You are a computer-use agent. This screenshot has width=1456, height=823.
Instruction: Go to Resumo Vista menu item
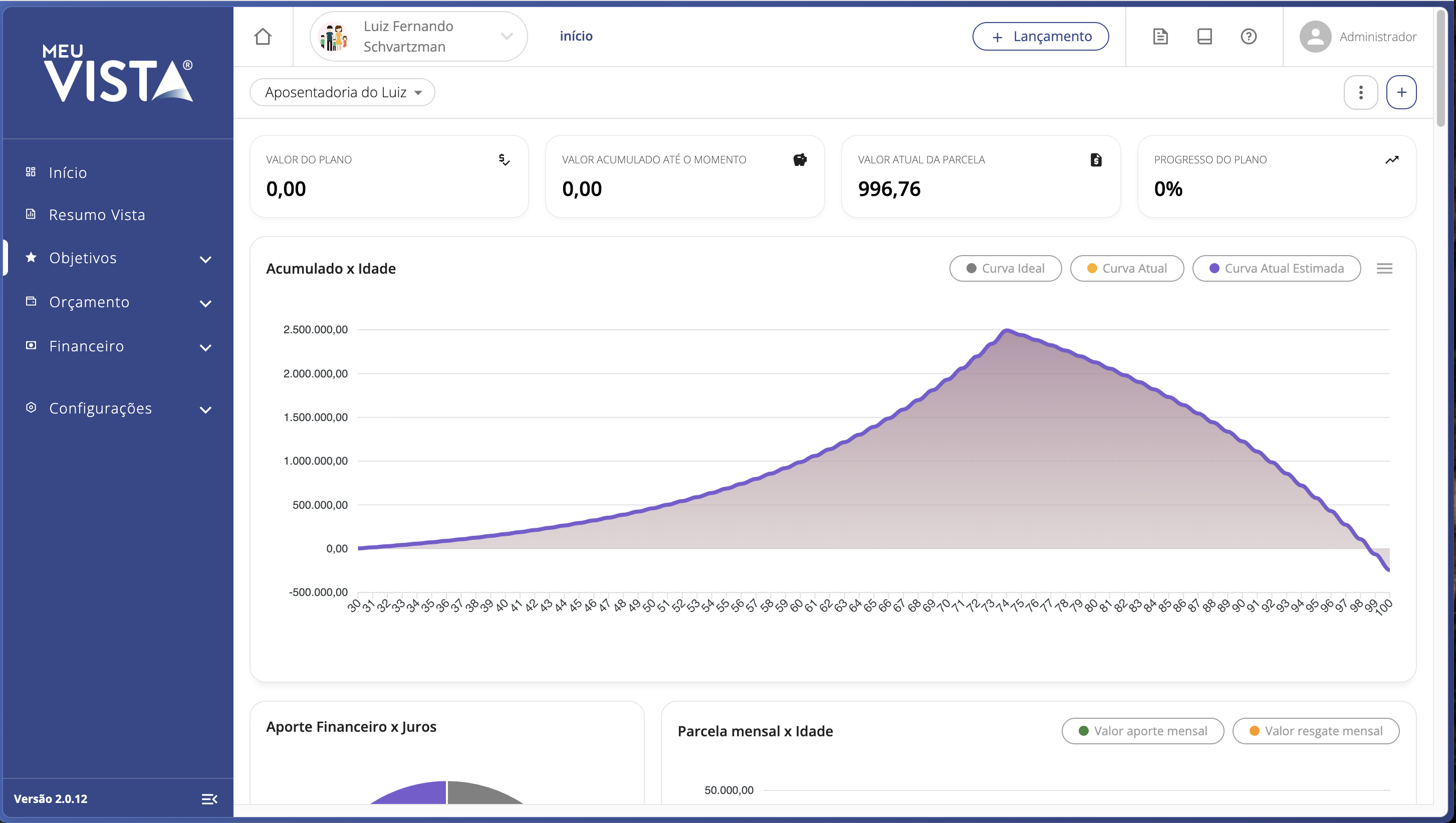(x=97, y=215)
